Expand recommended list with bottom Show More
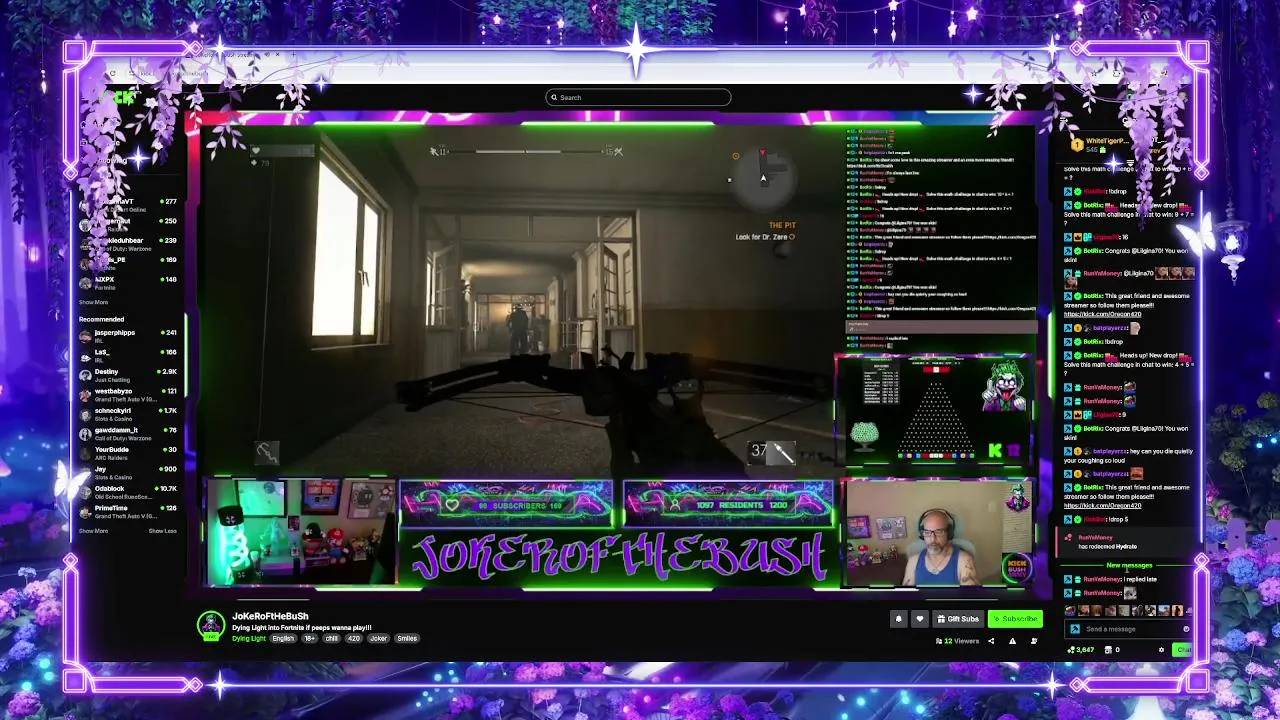Screen dimensions: 1280x720 [x=93, y=531]
